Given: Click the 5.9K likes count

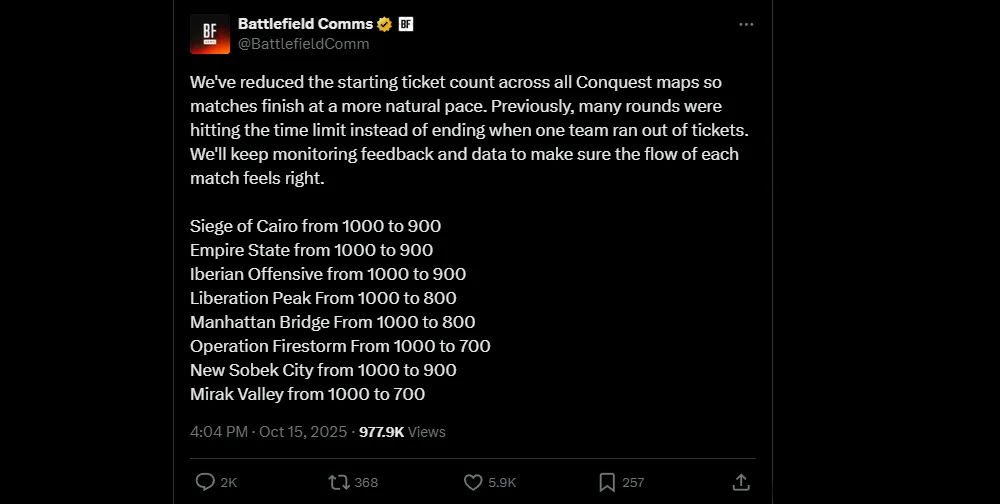Looking at the screenshot, I should point(502,482).
